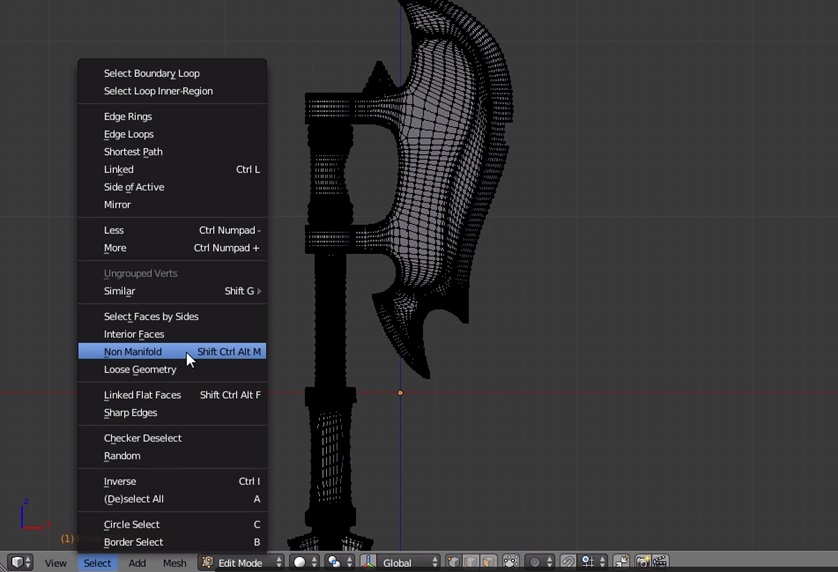Select Edge Rings menu entry
The image size is (838, 572).
pyautogui.click(x=172, y=117)
